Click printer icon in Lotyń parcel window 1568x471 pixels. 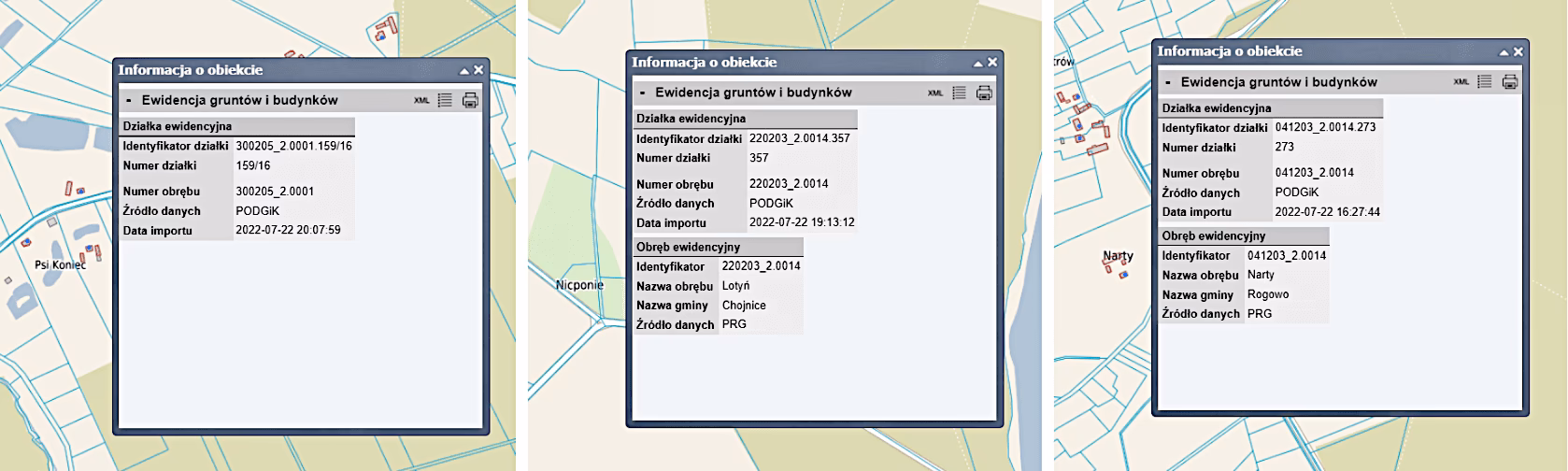click(x=984, y=93)
